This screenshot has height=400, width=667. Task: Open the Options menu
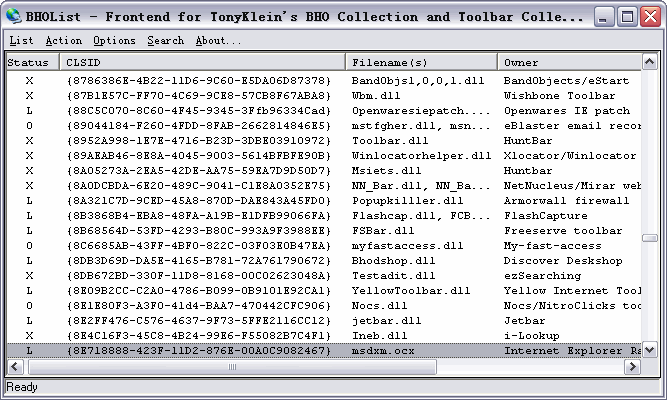point(114,40)
